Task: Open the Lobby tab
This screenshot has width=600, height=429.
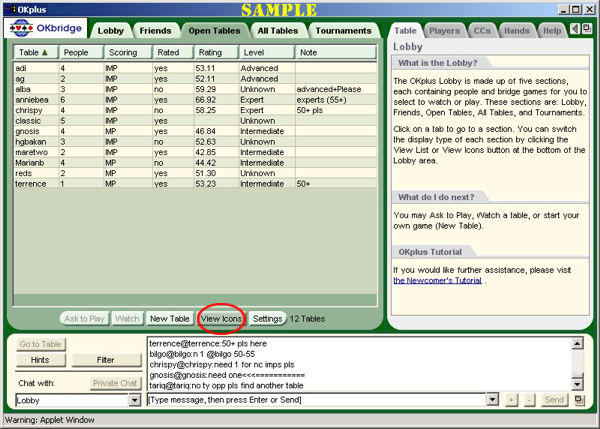Action: [110, 31]
